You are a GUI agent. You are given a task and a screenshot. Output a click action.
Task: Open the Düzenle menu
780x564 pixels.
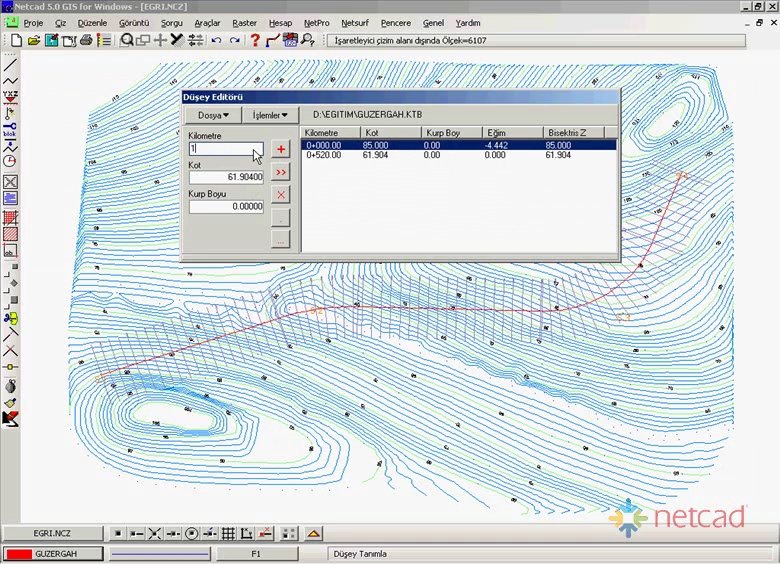[92, 23]
